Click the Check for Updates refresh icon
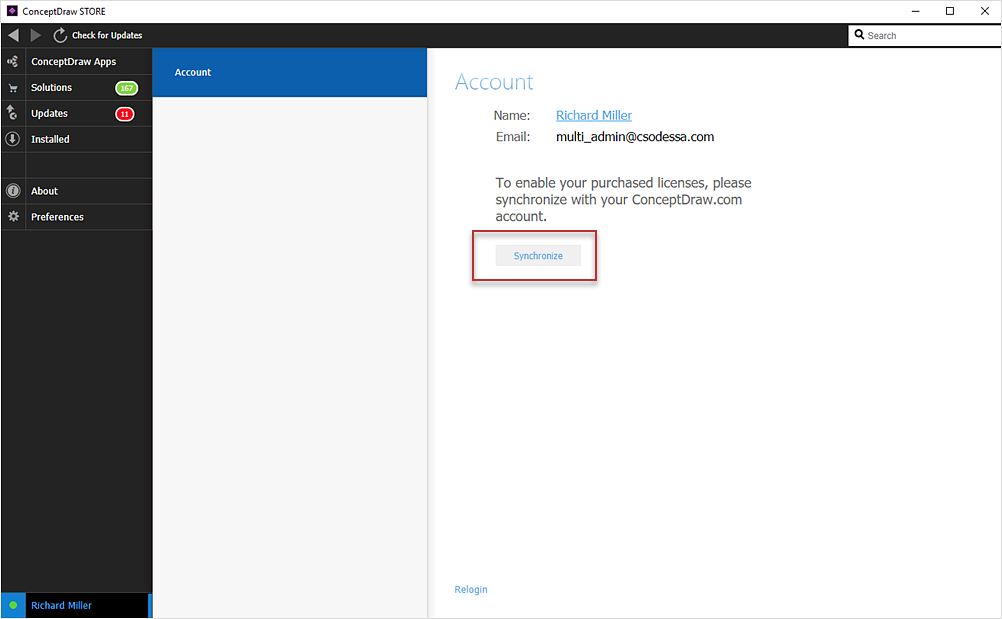 60,35
